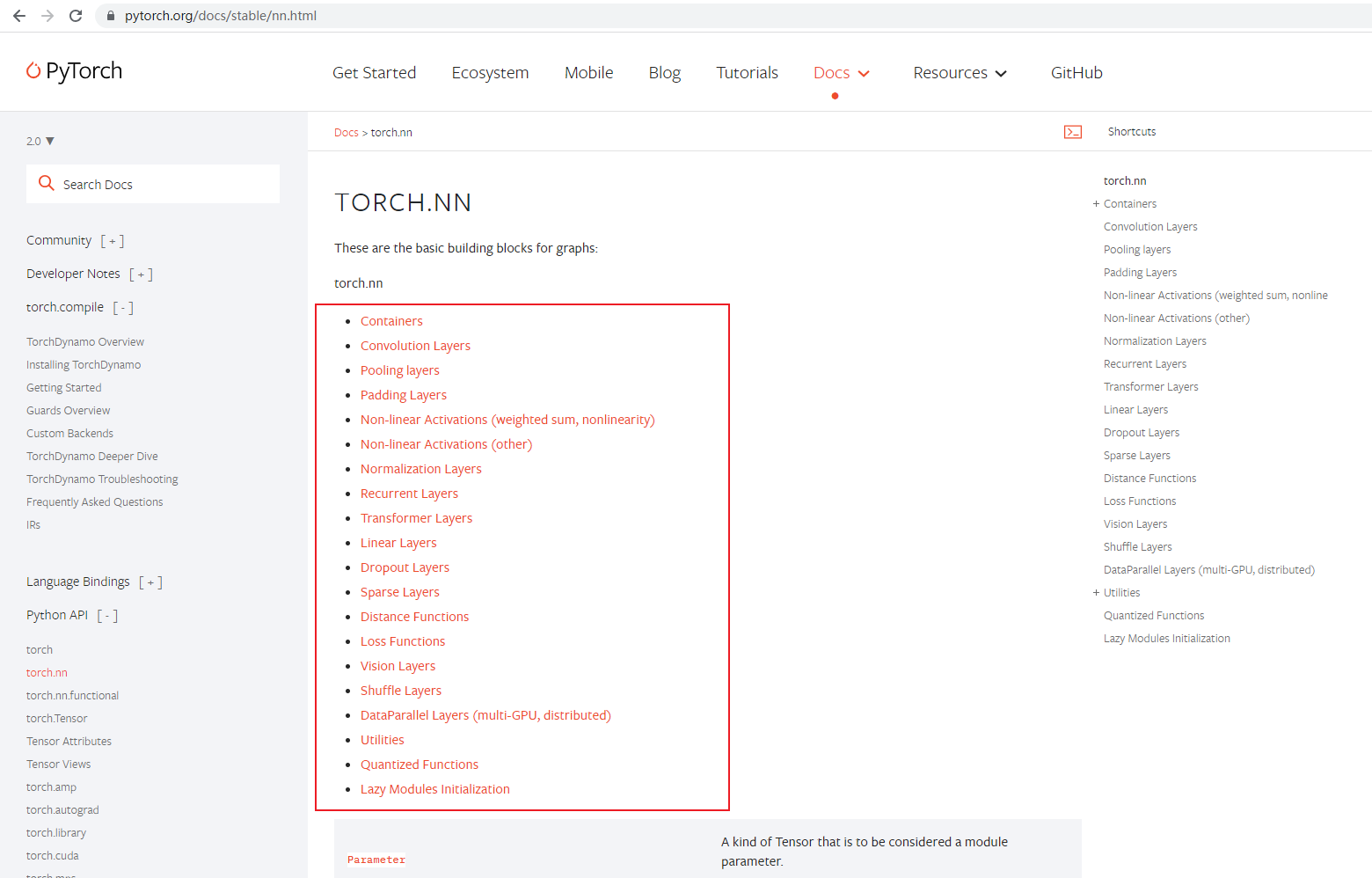Open Blog in top navigation
Screen dimensions: 1372x878
click(664, 73)
